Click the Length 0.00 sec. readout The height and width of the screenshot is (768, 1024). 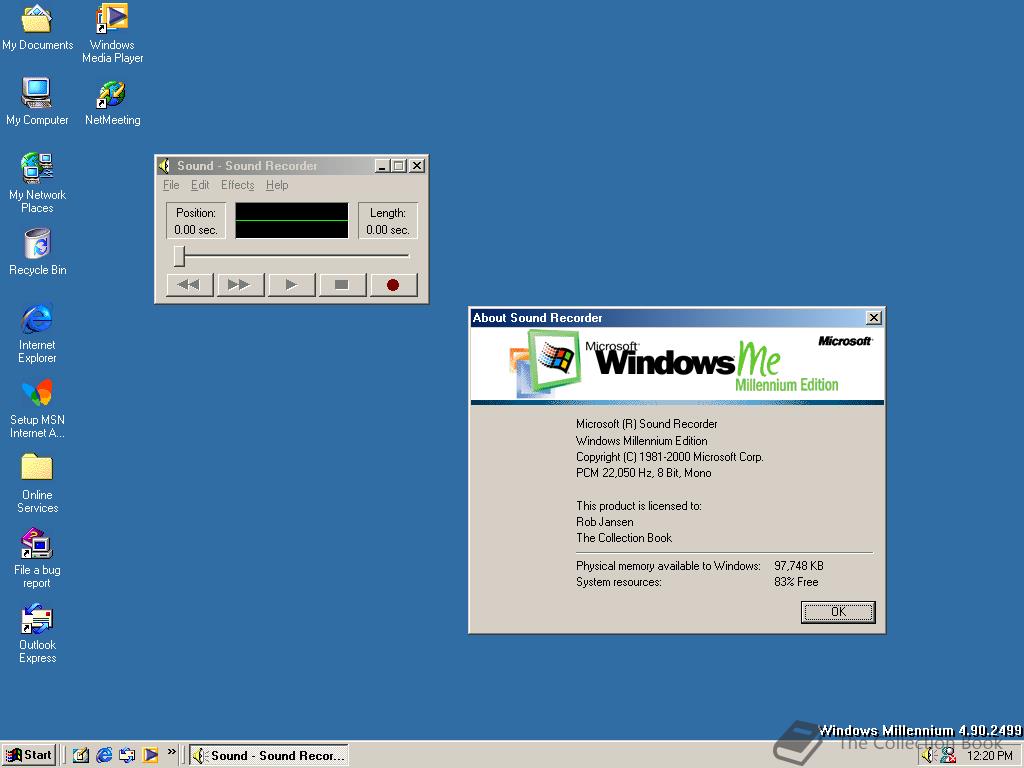tap(388, 221)
